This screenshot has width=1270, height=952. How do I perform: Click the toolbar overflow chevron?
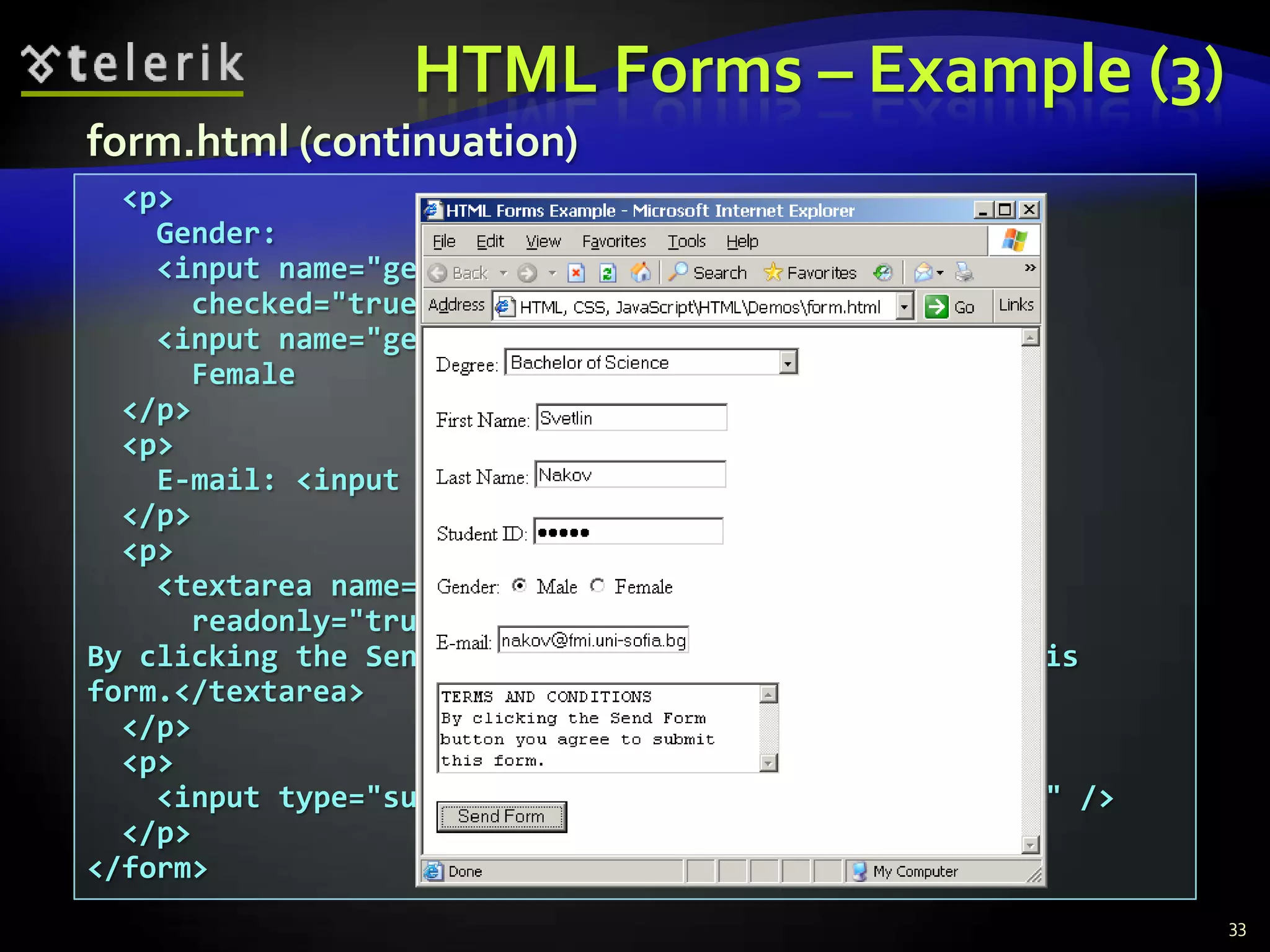coord(1030,268)
